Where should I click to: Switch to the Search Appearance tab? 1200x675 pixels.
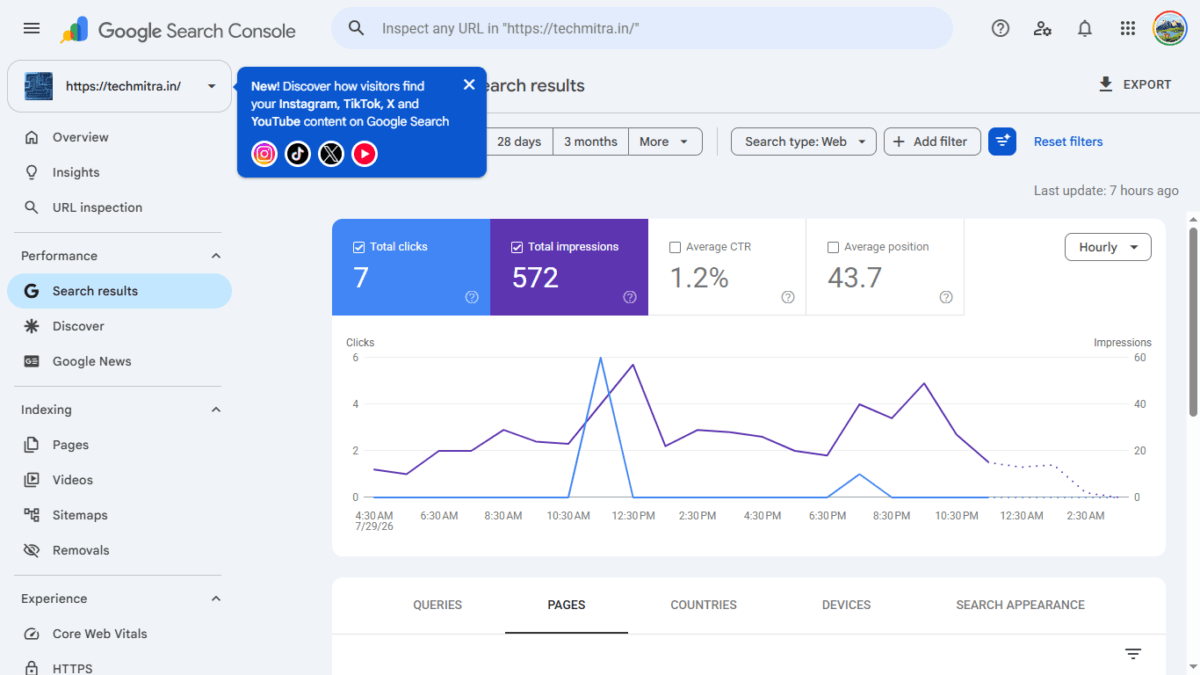[1020, 605]
